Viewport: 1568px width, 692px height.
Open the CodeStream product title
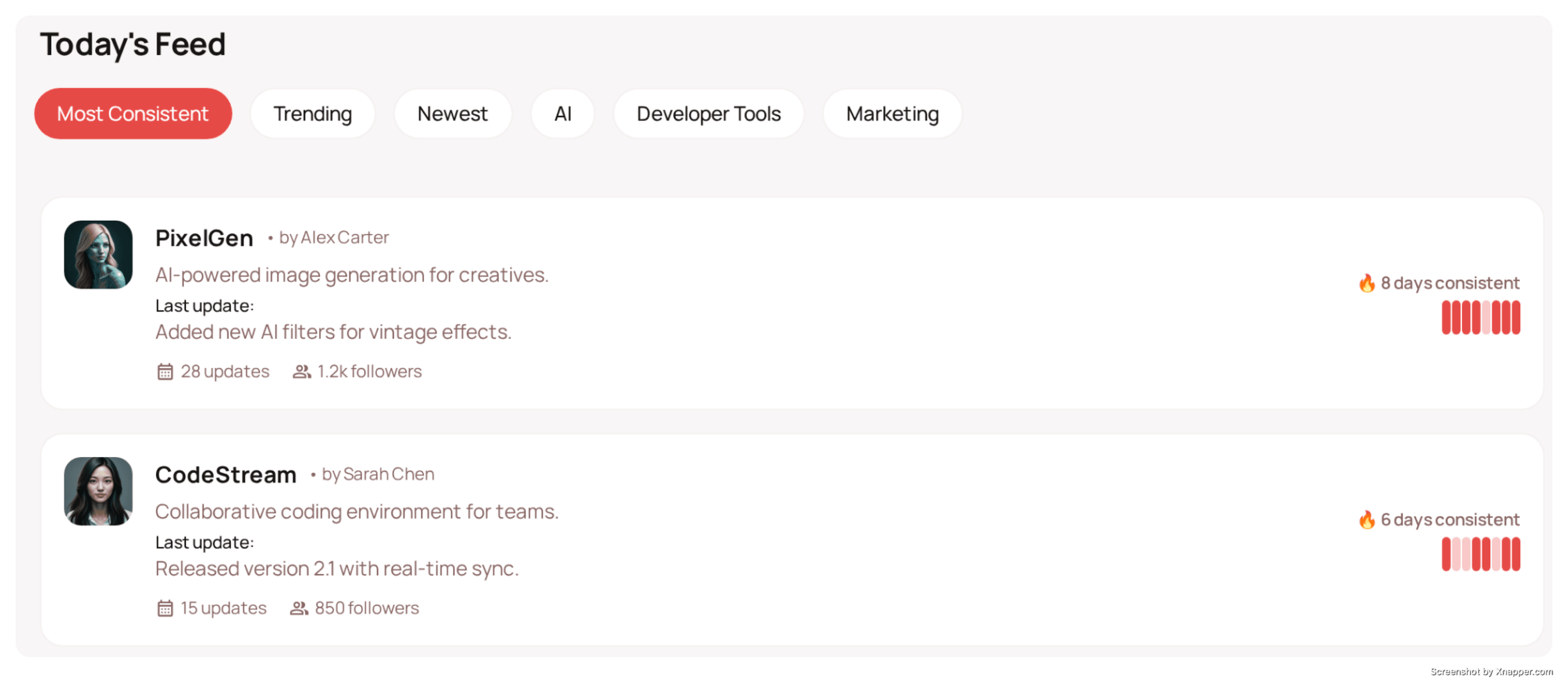[225, 475]
